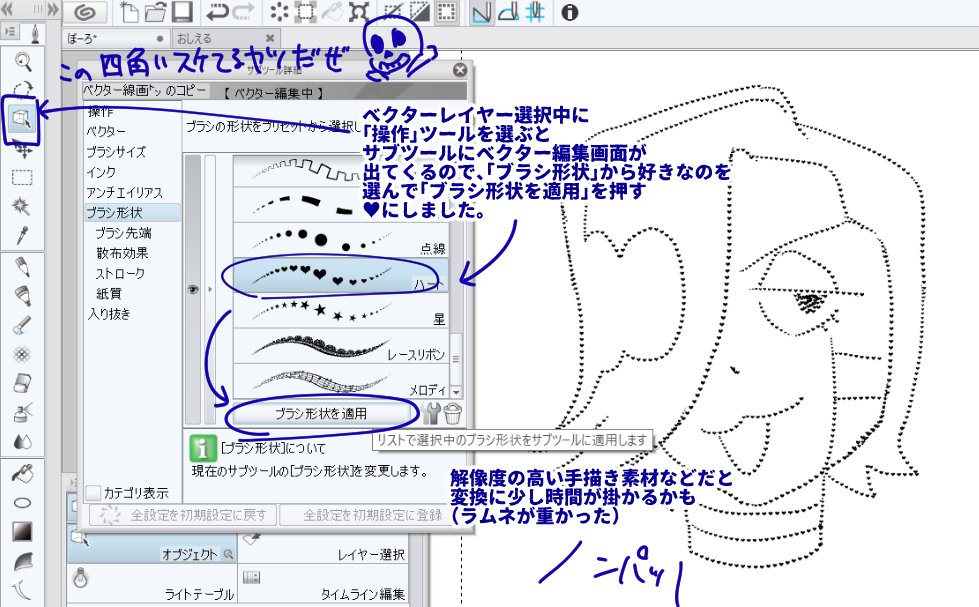
Task: Open the ブラシ先端 subcategory
Action: point(123,233)
